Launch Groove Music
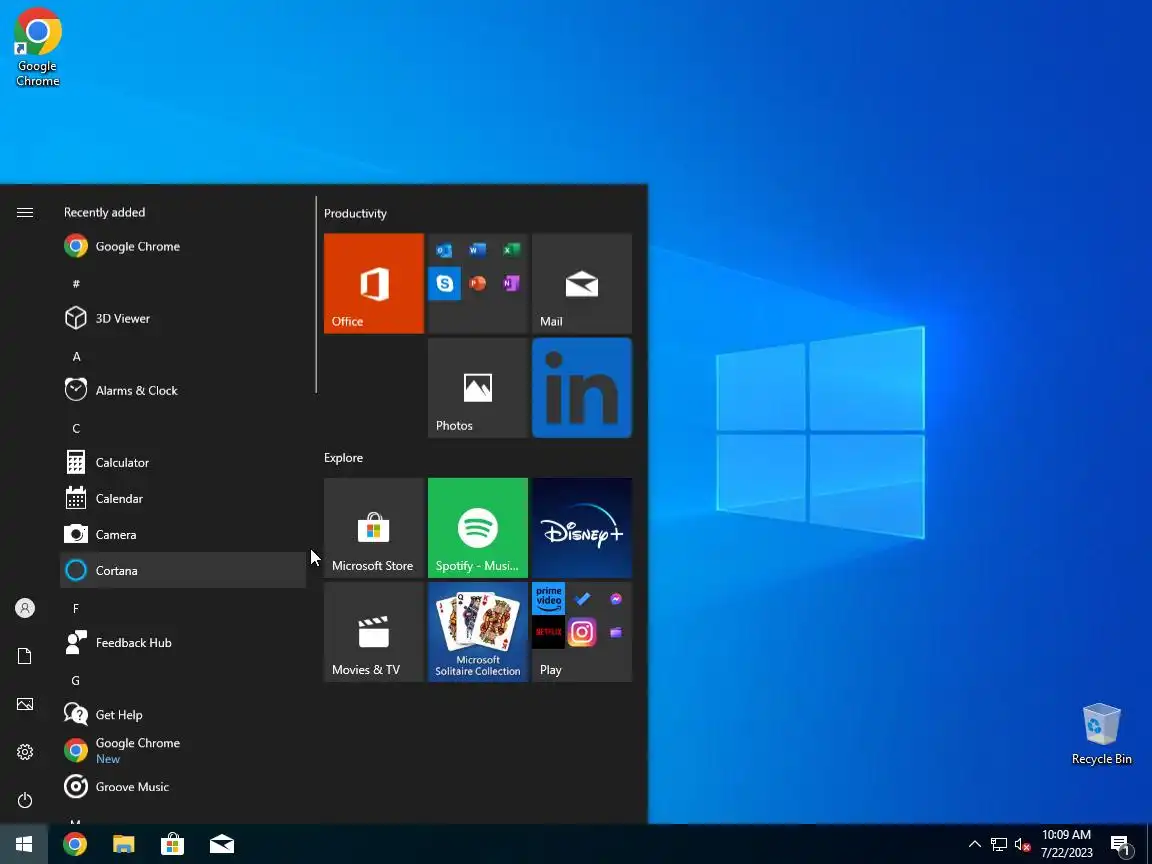This screenshot has width=1152, height=864. click(x=182, y=786)
